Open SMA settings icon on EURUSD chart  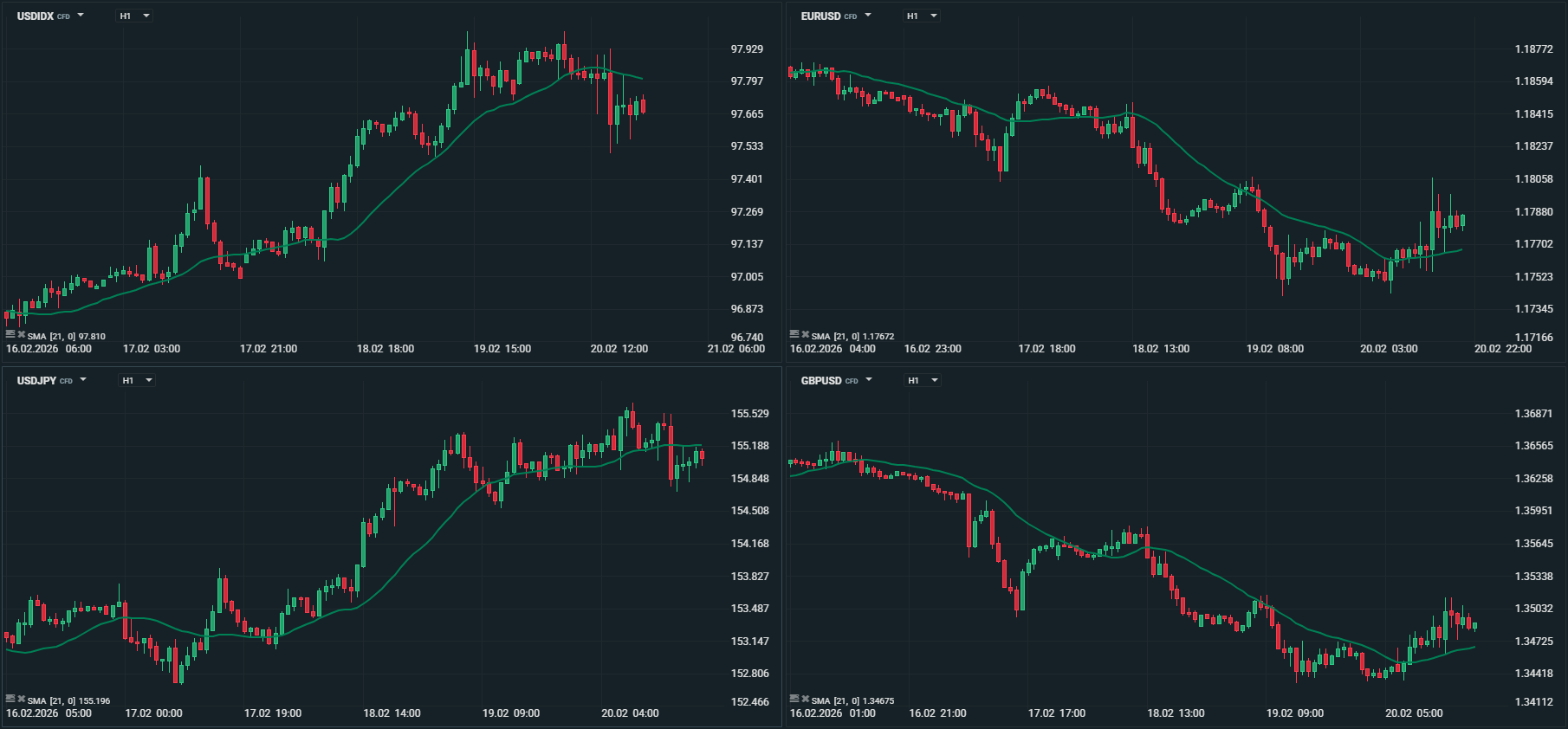794,334
